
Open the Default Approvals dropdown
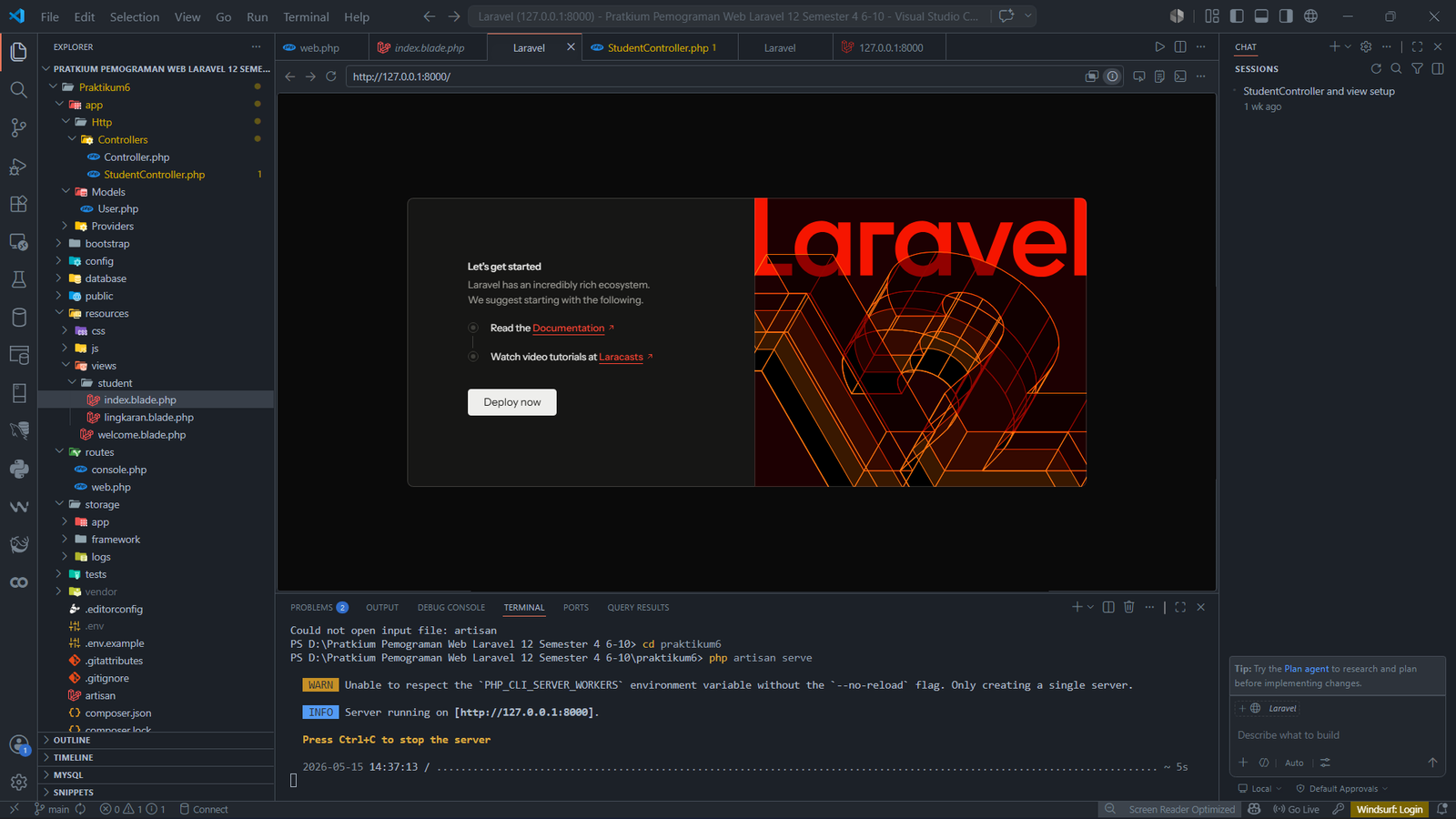pos(1342,788)
